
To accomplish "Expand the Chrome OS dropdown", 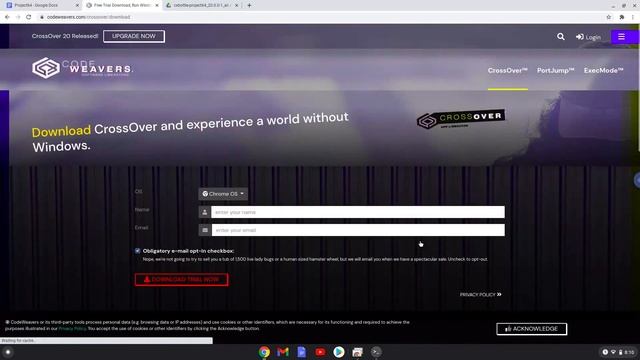I will tap(223, 194).
